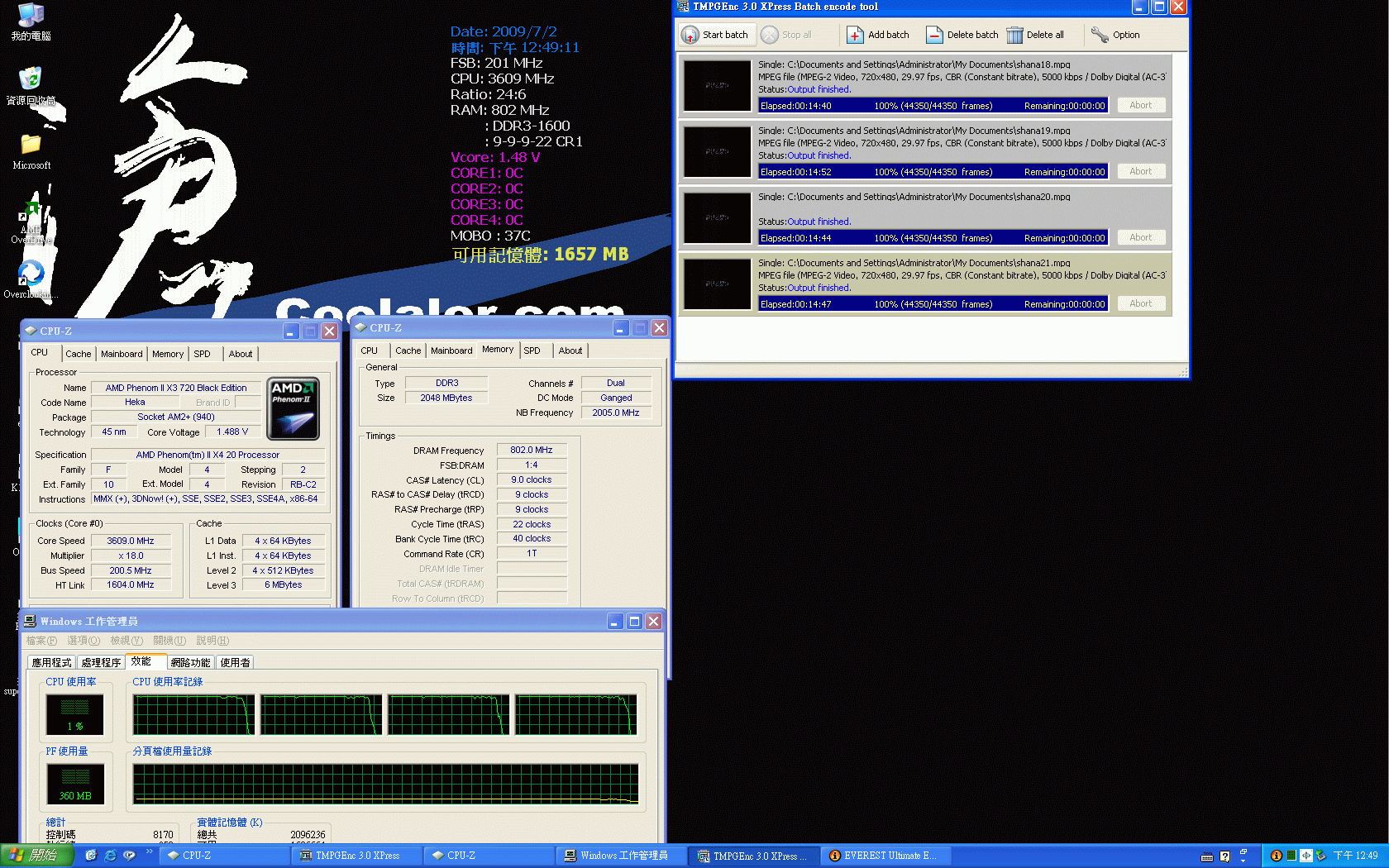Viewport: 1389px width, 868px height.
Task: Click Delete batch toolbar icon
Action: pos(962,35)
